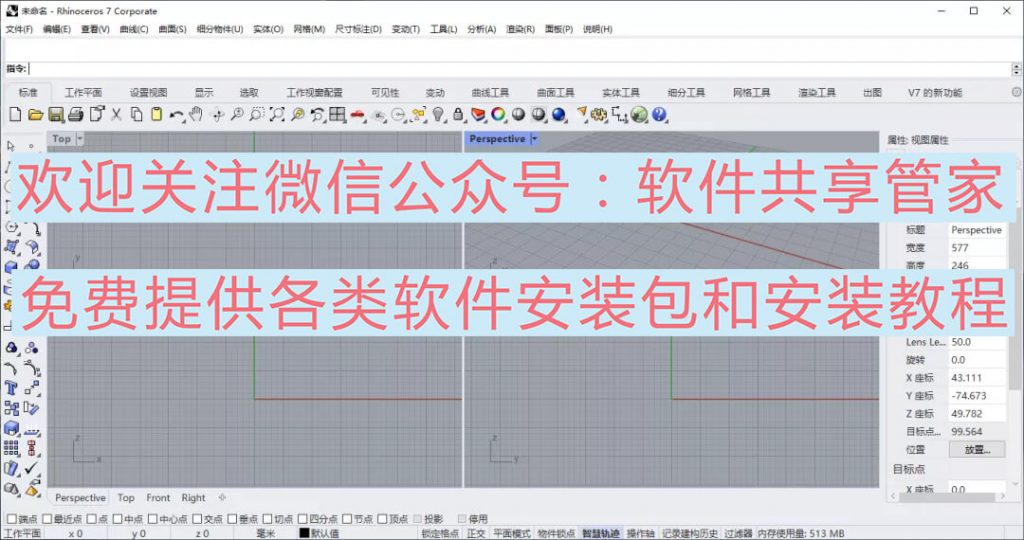Screen dimensions: 1024x540
Task: Print using the printer icon
Action: coord(76,115)
